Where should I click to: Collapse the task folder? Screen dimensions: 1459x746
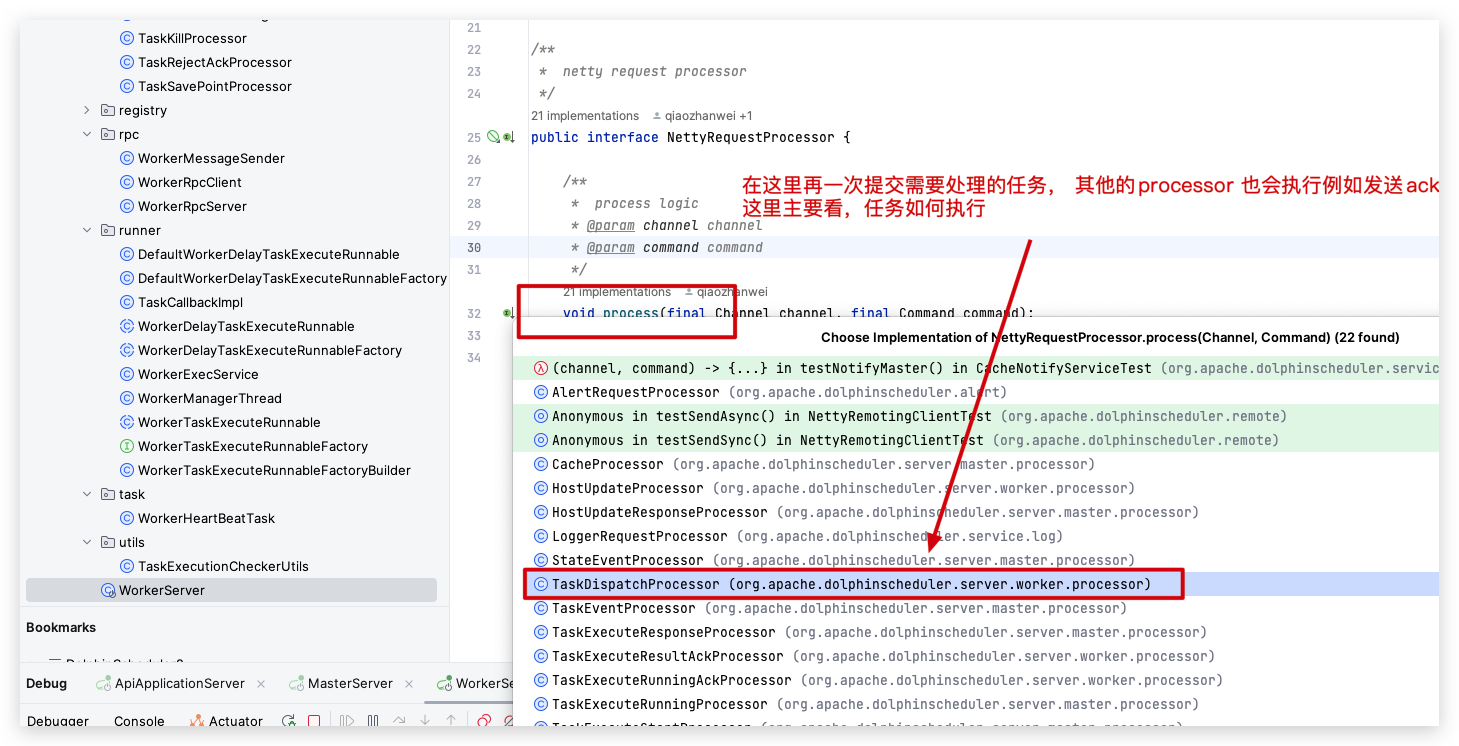point(87,494)
